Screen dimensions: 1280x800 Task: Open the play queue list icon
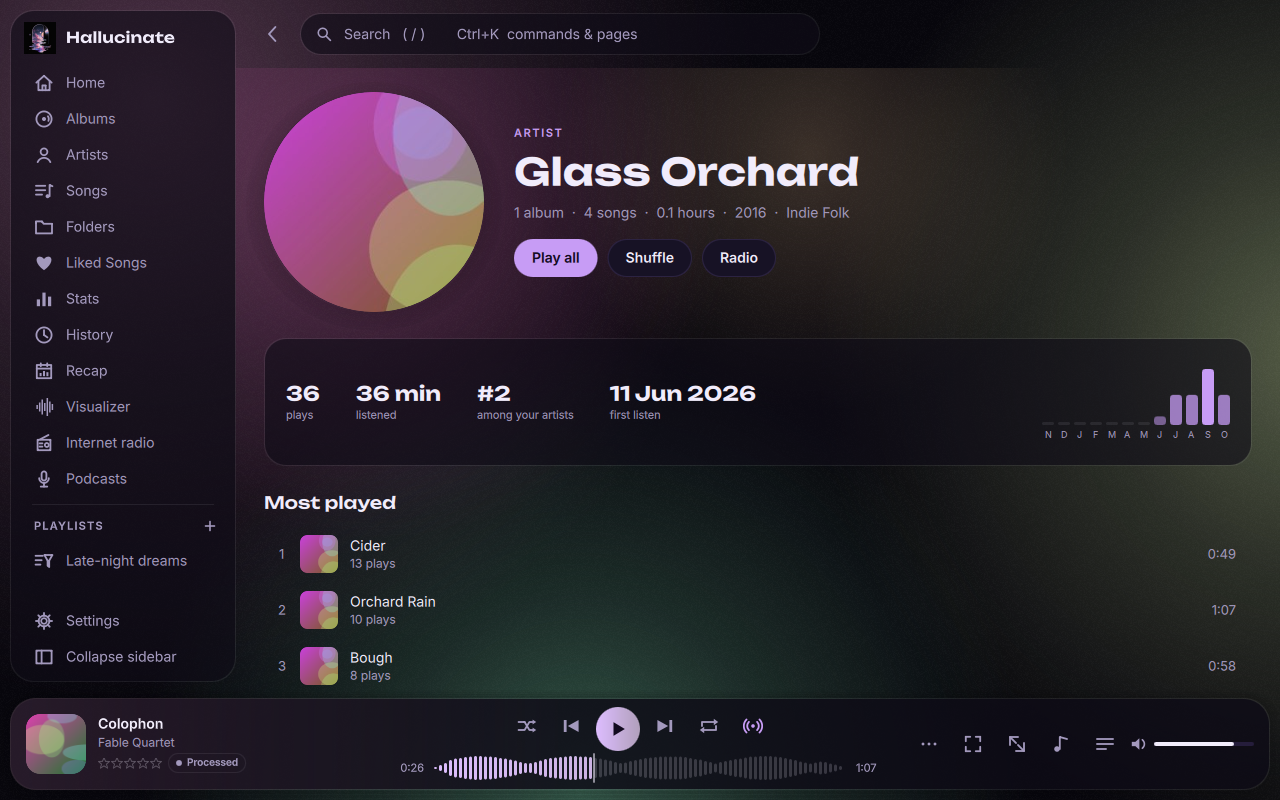click(1105, 744)
